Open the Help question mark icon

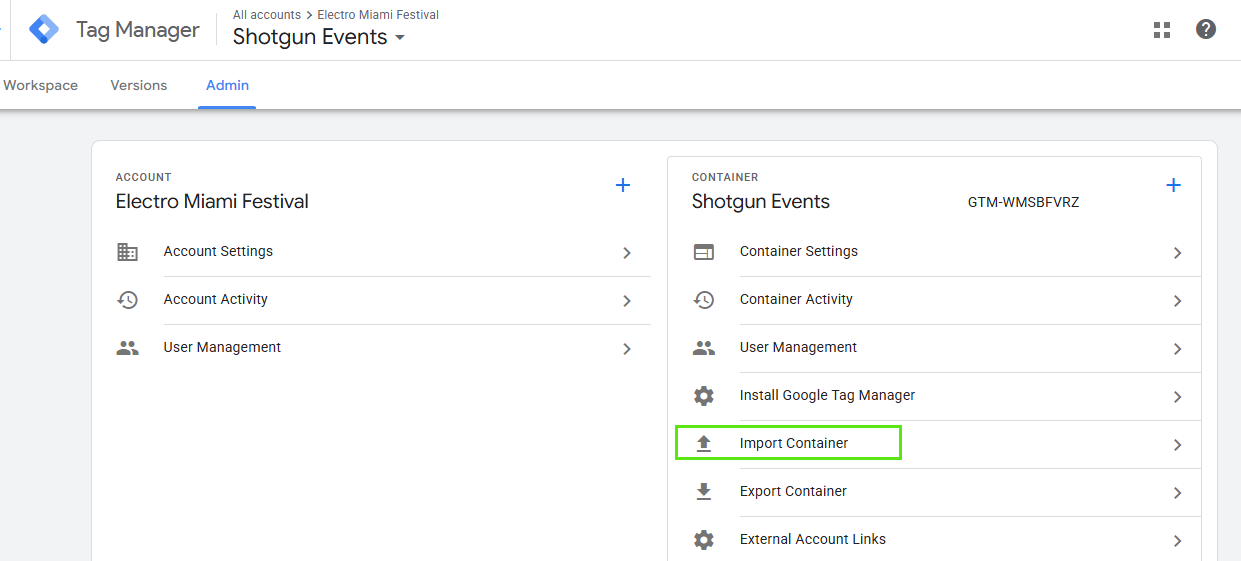click(x=1206, y=29)
